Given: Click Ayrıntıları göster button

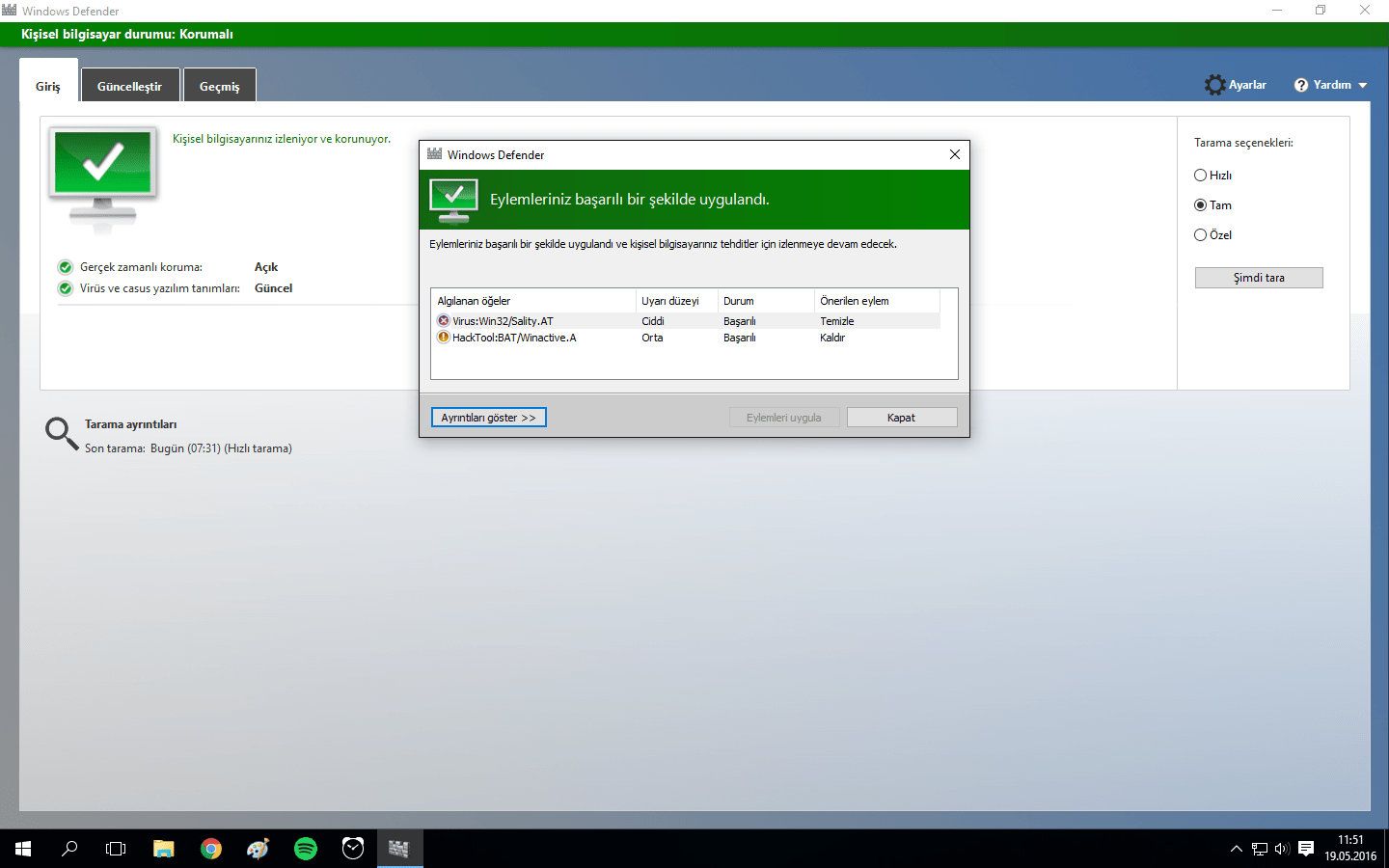Looking at the screenshot, I should [x=489, y=418].
